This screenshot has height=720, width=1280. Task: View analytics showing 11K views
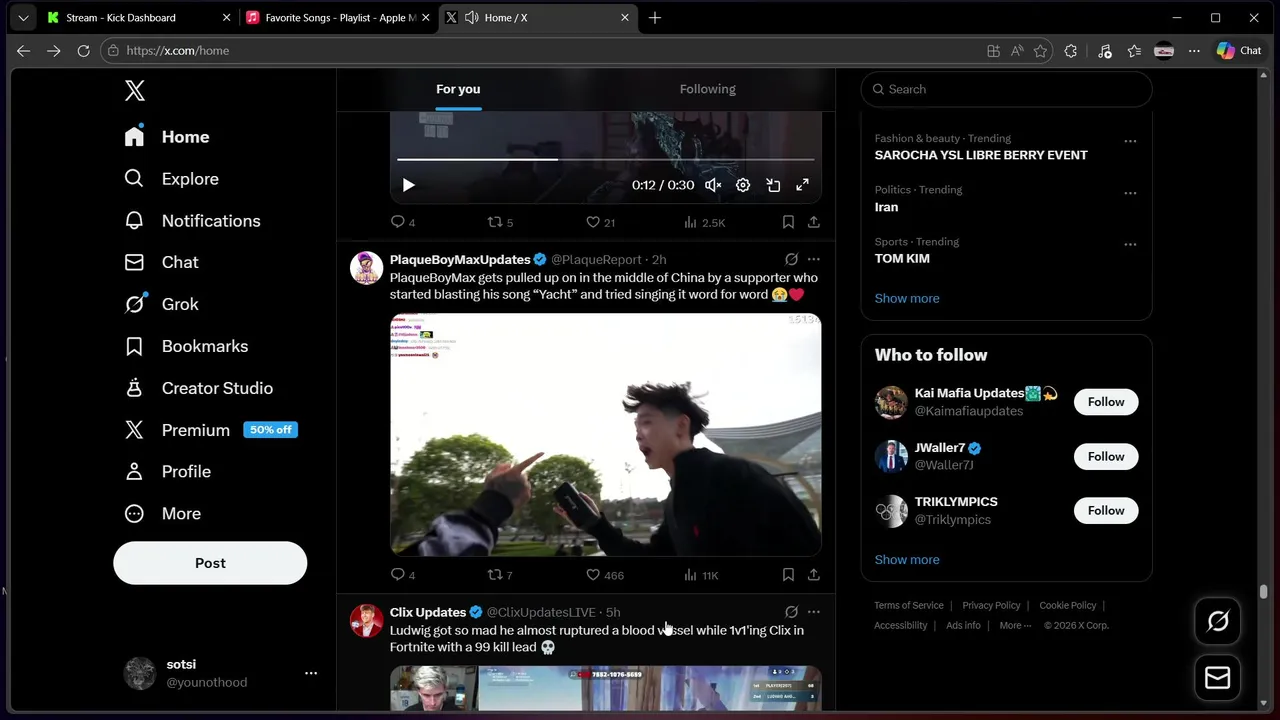click(702, 575)
